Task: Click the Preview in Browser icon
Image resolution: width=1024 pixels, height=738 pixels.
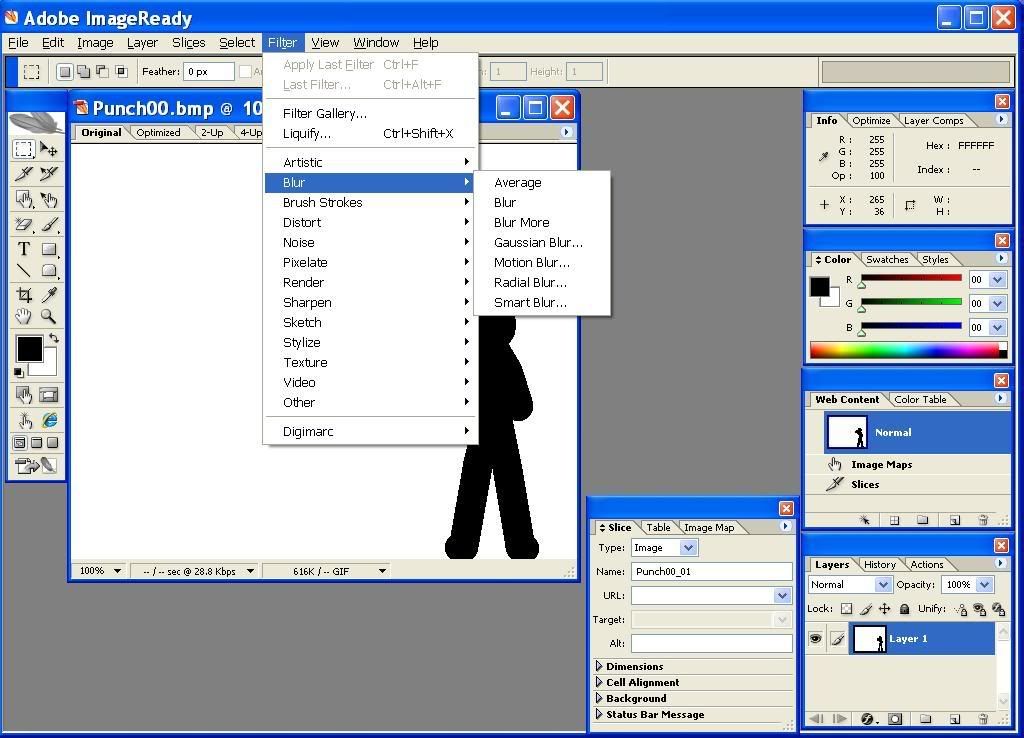Action: point(49,419)
